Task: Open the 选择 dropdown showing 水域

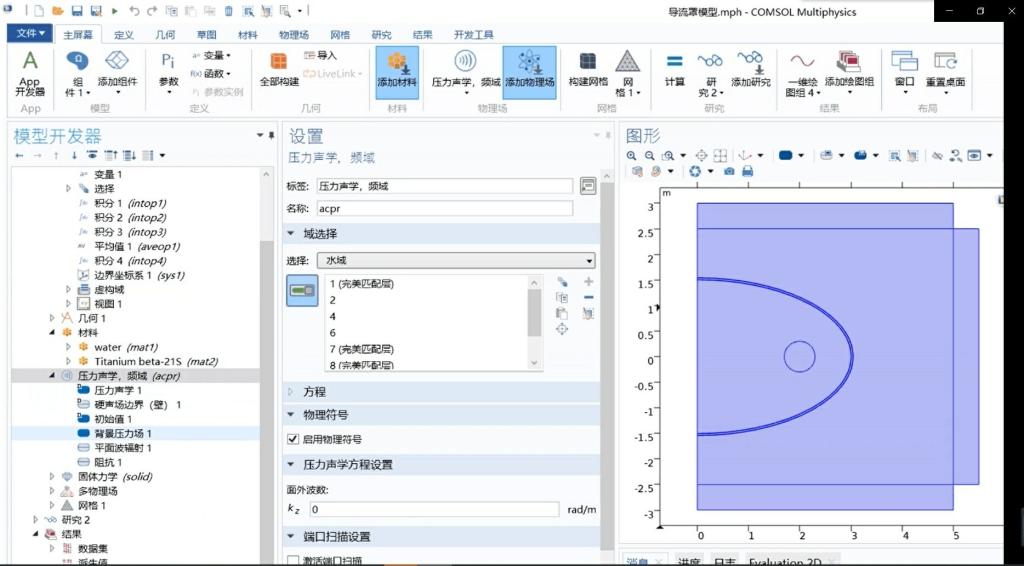Action: point(455,260)
